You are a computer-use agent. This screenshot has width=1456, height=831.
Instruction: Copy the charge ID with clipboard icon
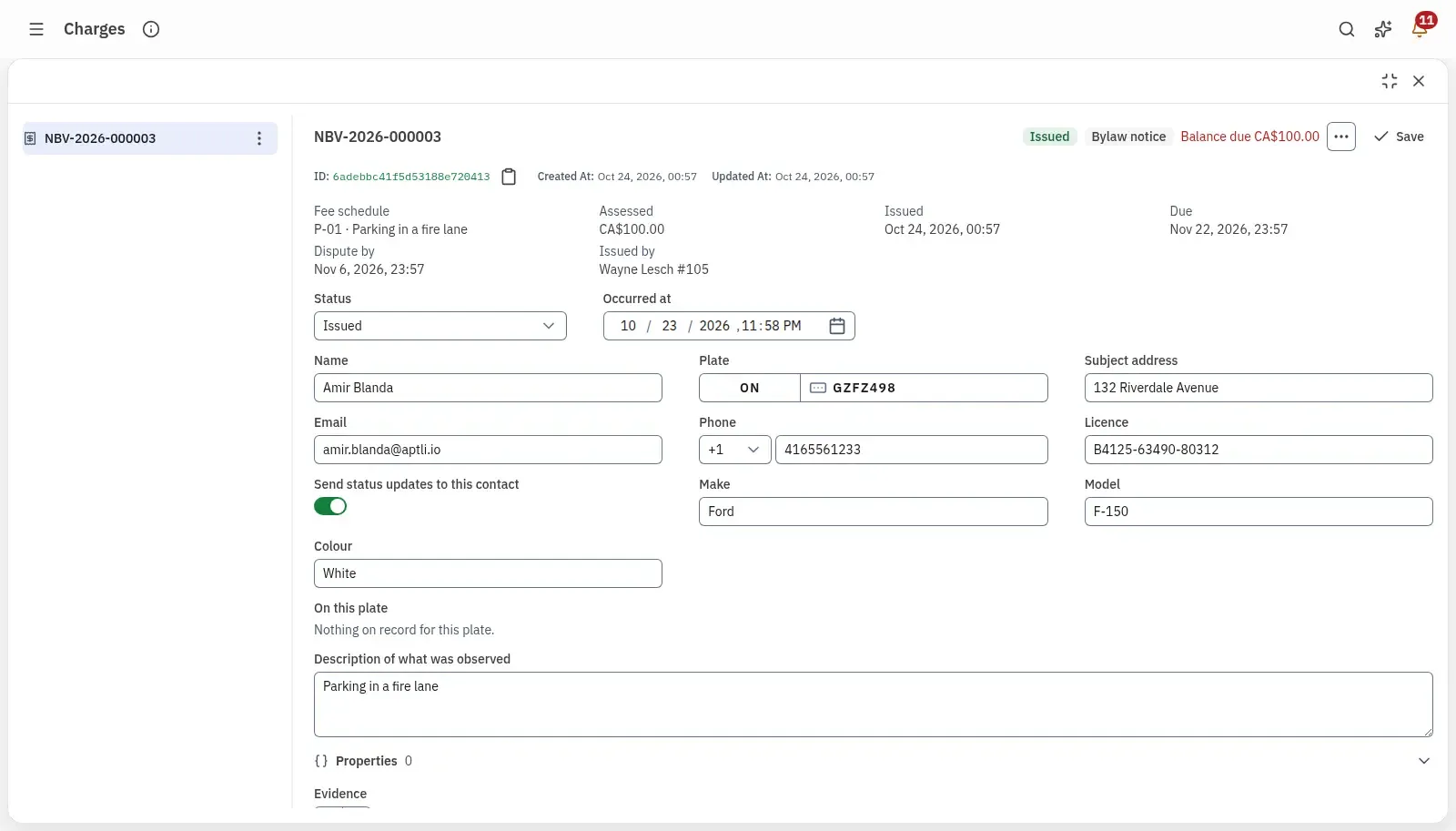point(509,177)
